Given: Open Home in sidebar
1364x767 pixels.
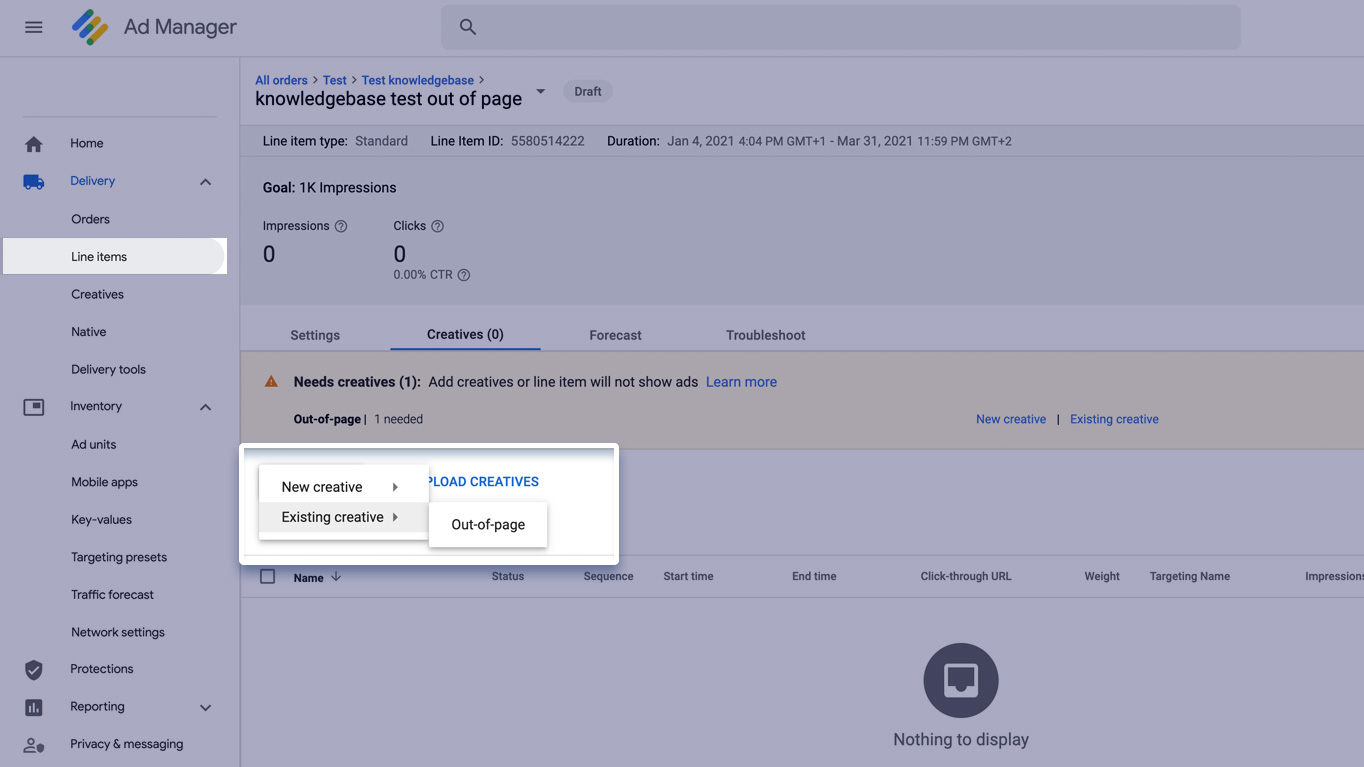Looking at the screenshot, I should click(87, 143).
